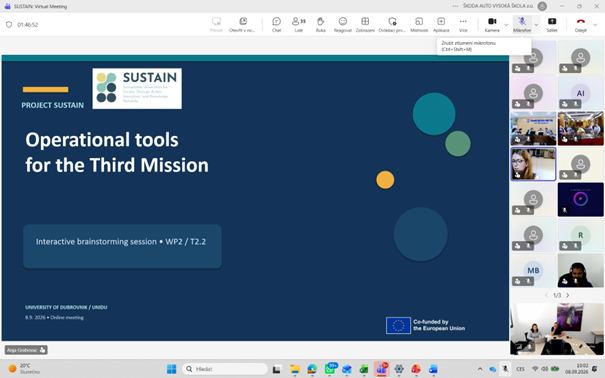Toggle the Kamera camera
The height and width of the screenshot is (378, 605).
[492, 24]
